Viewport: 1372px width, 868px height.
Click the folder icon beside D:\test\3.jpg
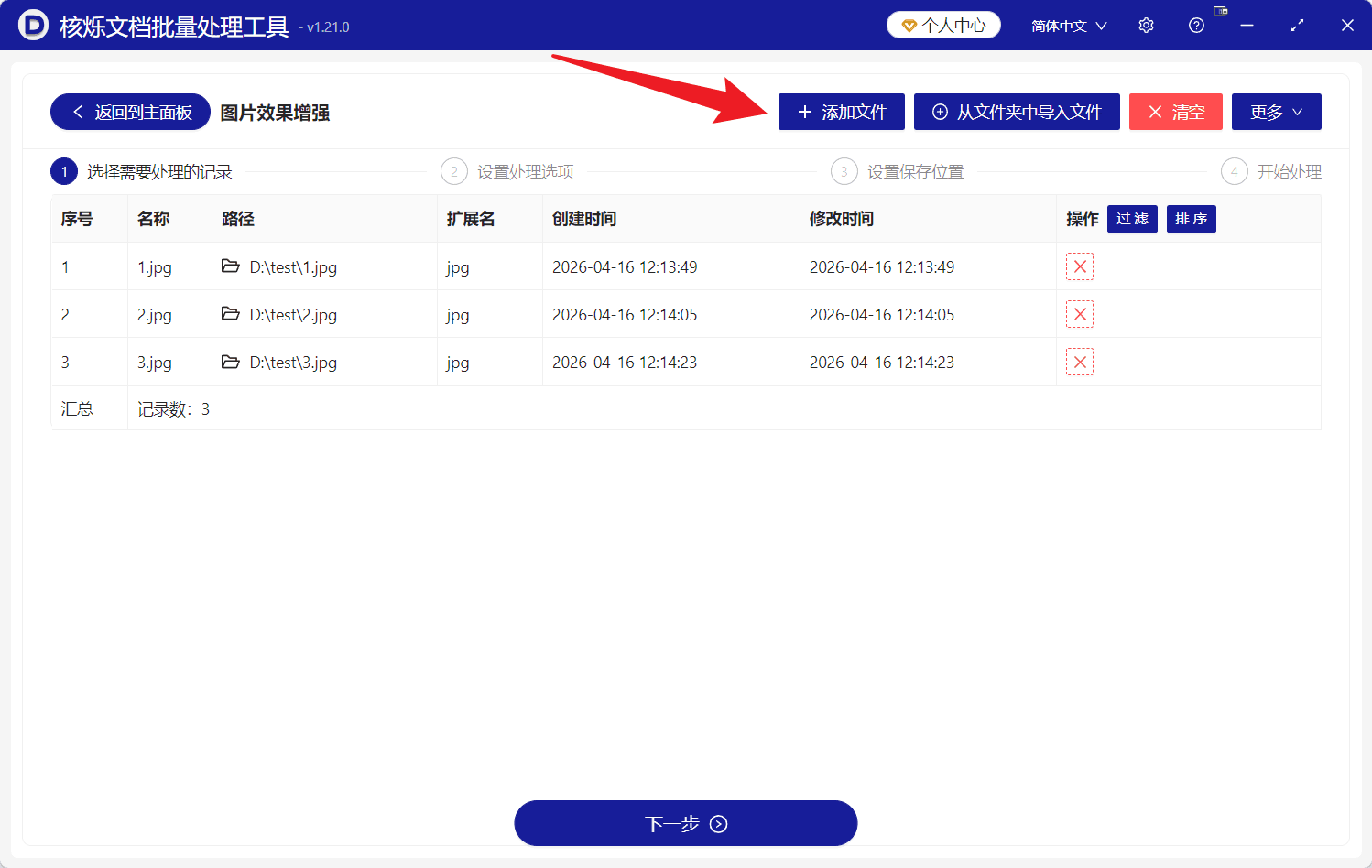point(230,362)
